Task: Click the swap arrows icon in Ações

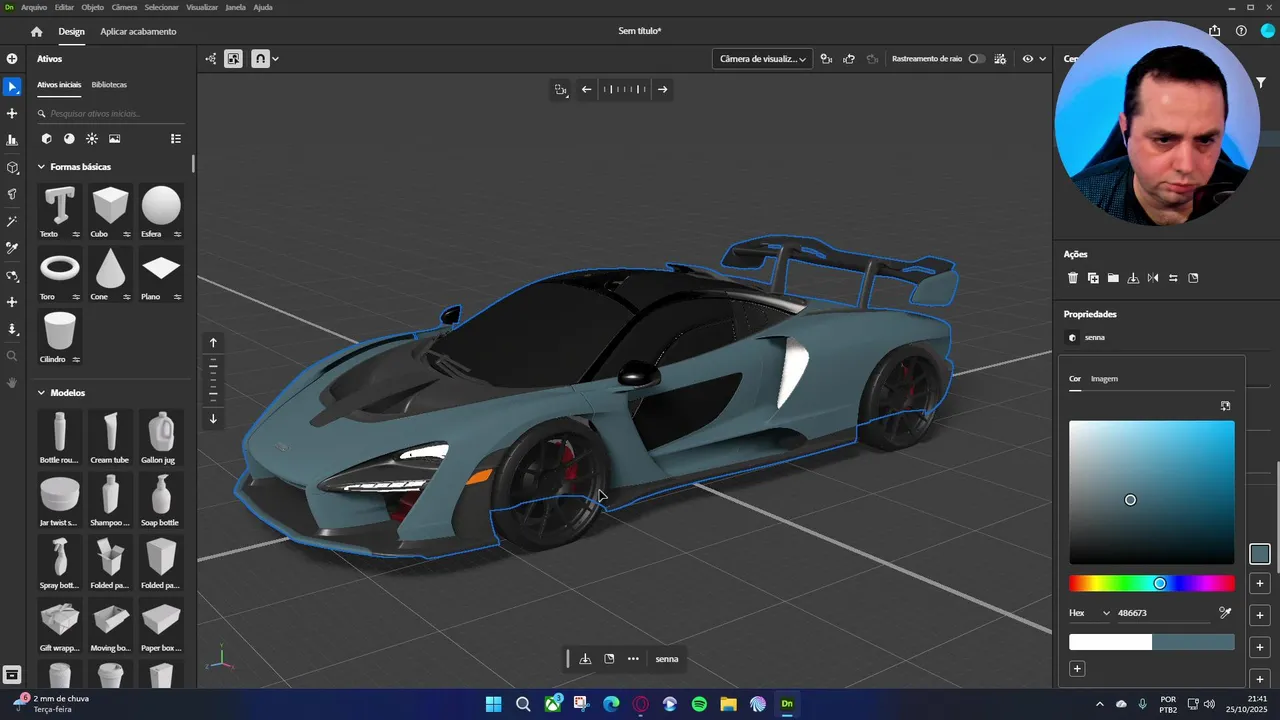Action: (1173, 278)
